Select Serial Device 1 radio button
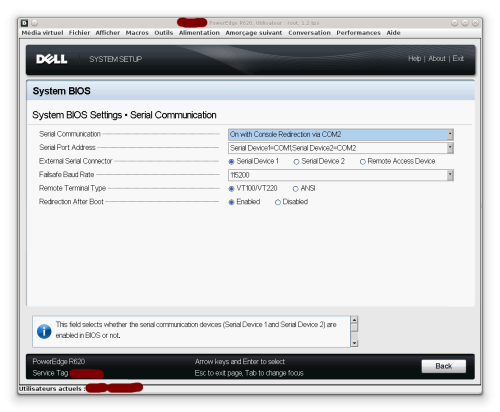 pos(231,162)
